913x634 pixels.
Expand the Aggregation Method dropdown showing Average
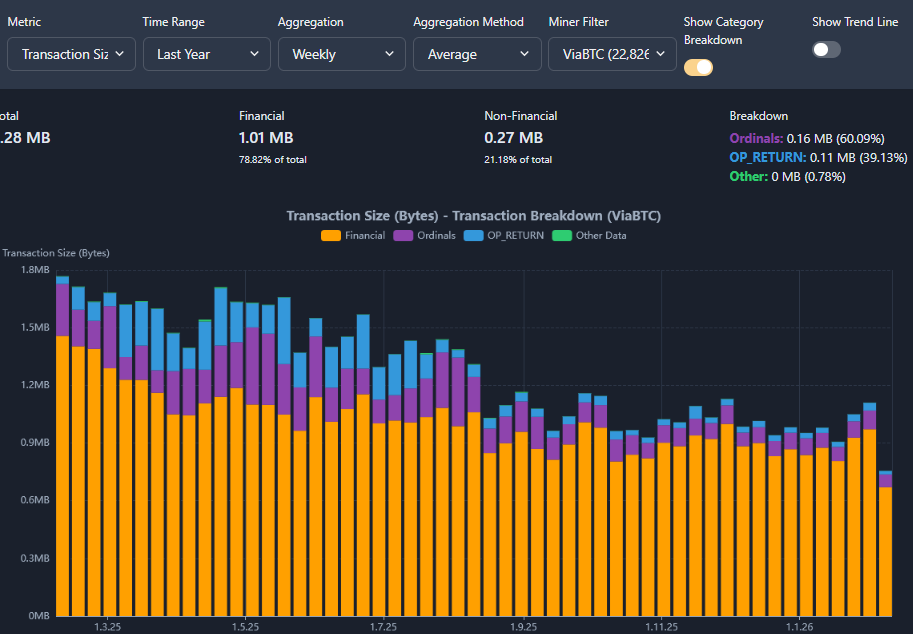point(477,54)
